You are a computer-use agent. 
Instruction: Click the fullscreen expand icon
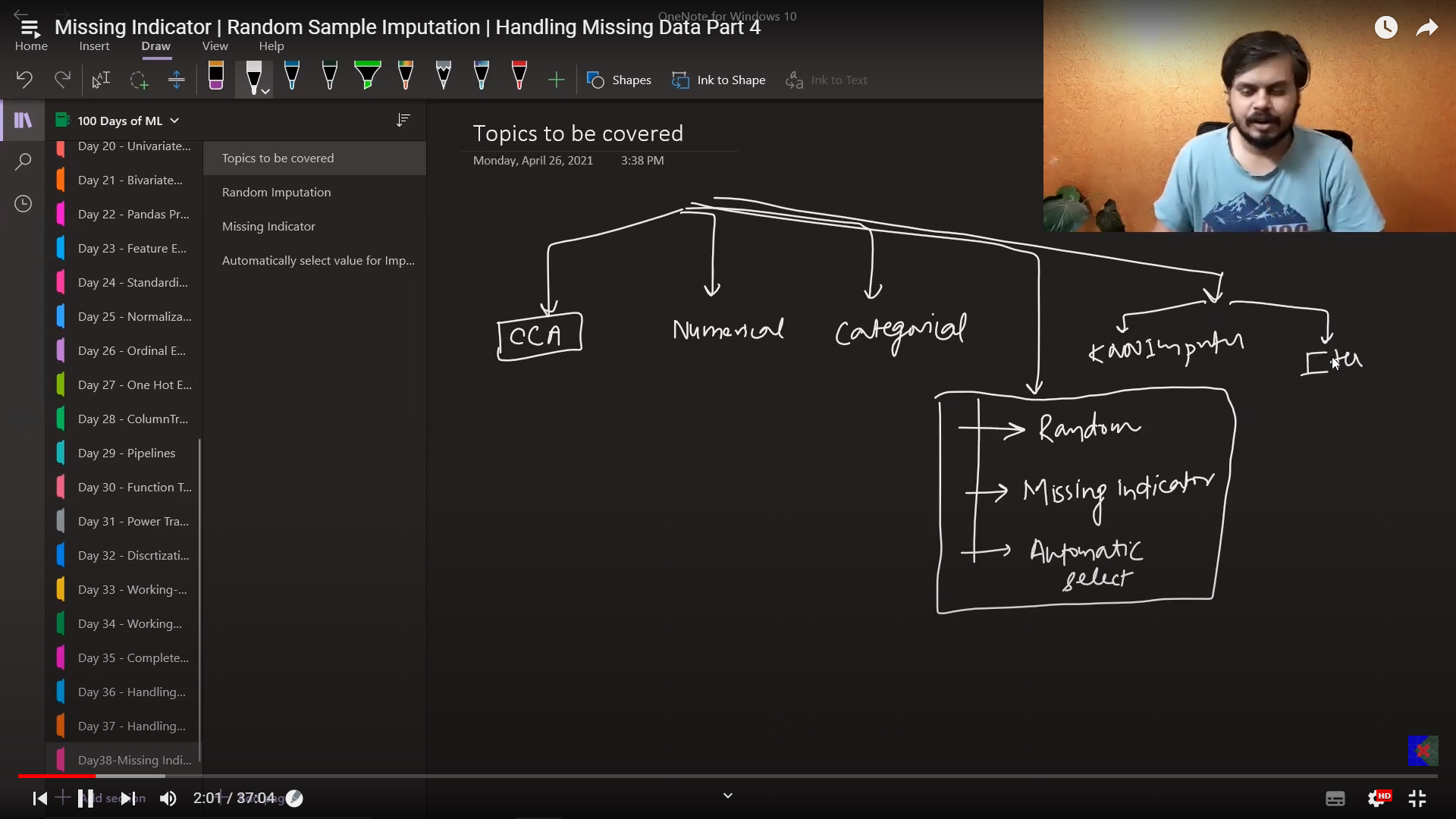[x=1420, y=798]
